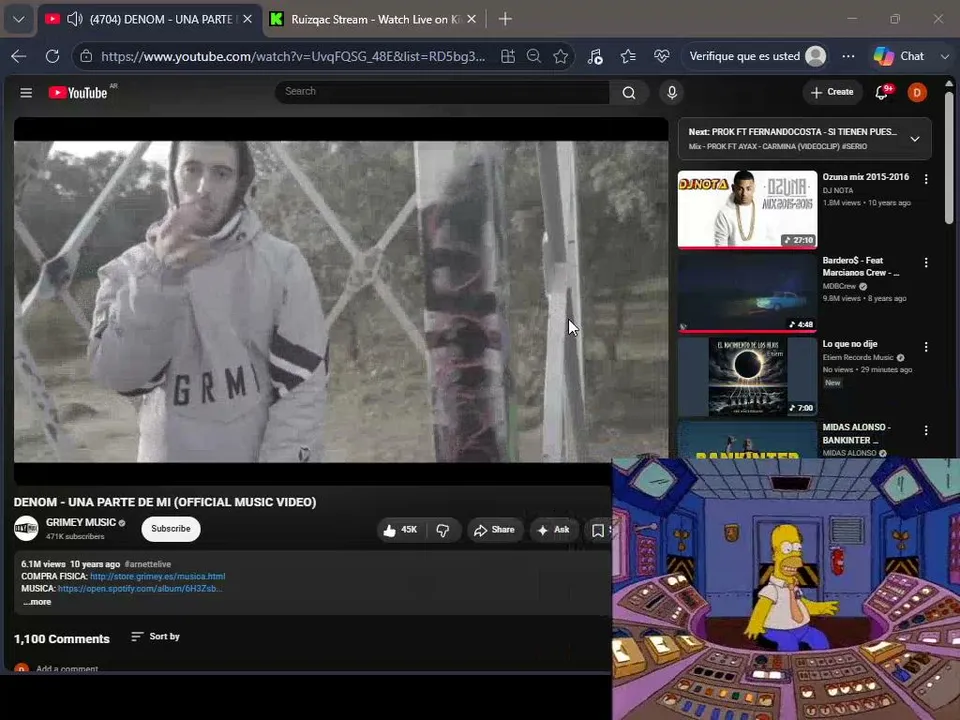
Task: Dislike the video
Action: click(443, 530)
